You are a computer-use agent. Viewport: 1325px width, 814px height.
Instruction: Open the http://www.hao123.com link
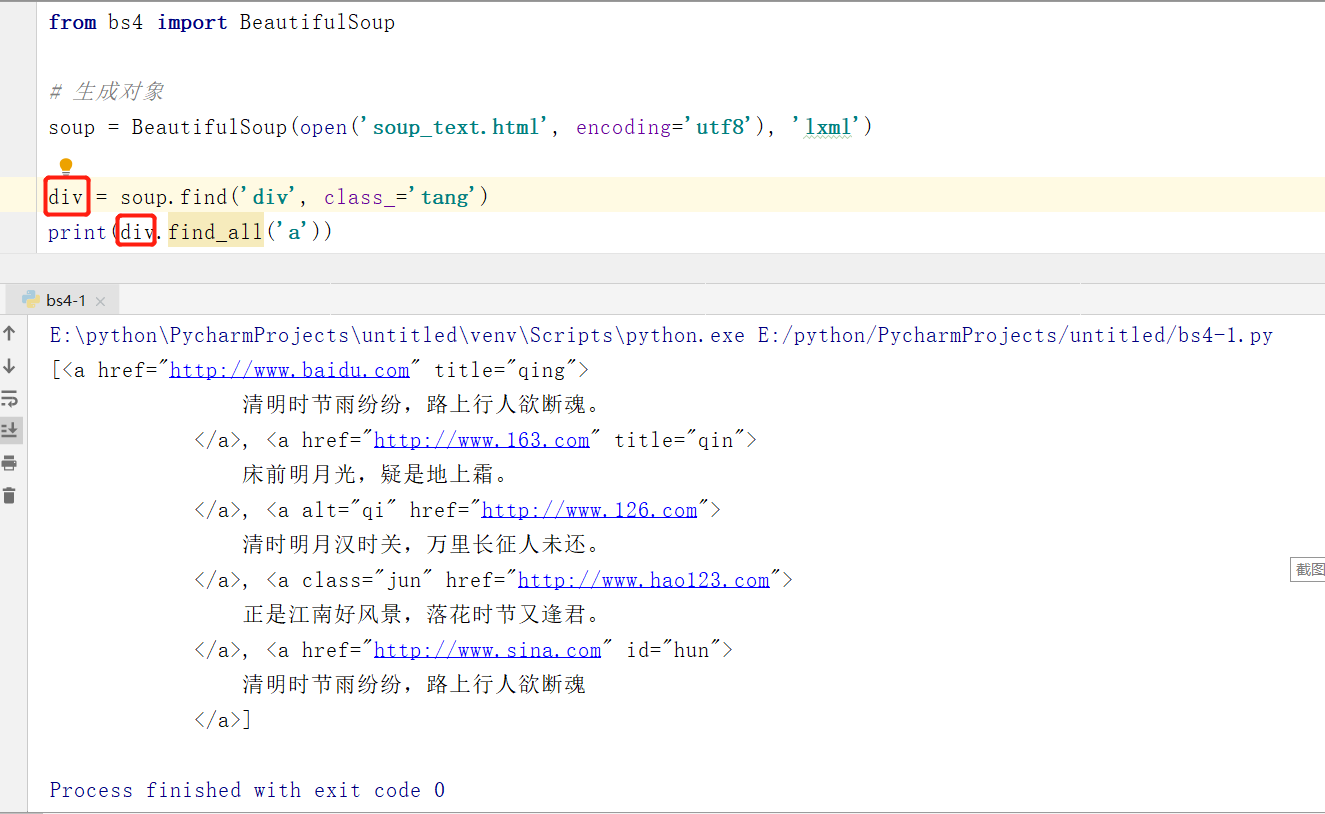pyautogui.click(x=644, y=581)
